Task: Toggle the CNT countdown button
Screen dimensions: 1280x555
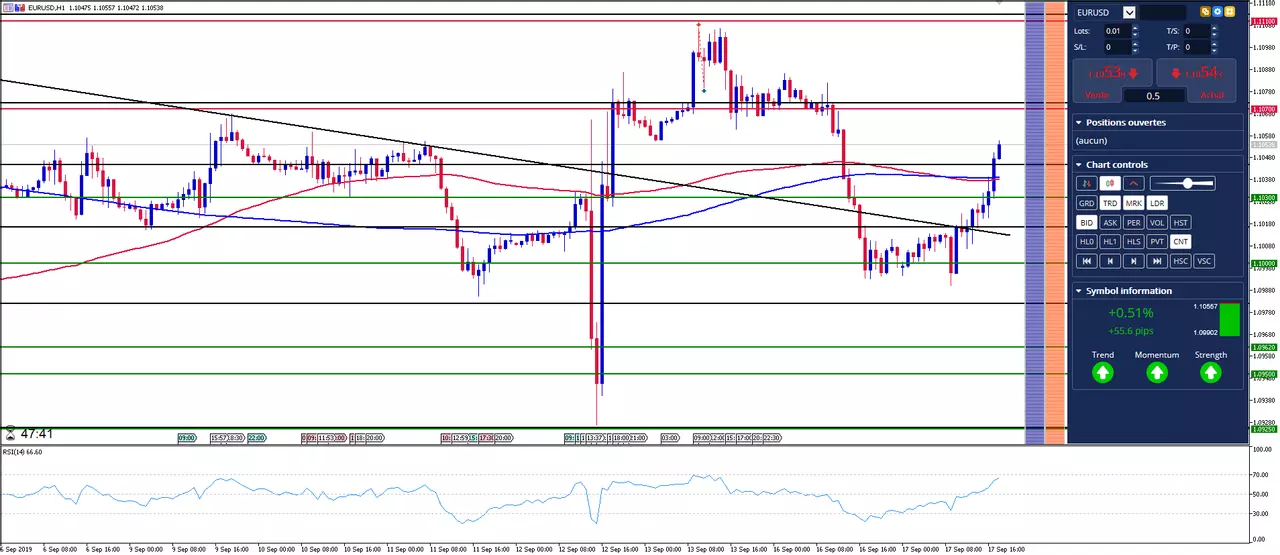Action: point(1181,242)
